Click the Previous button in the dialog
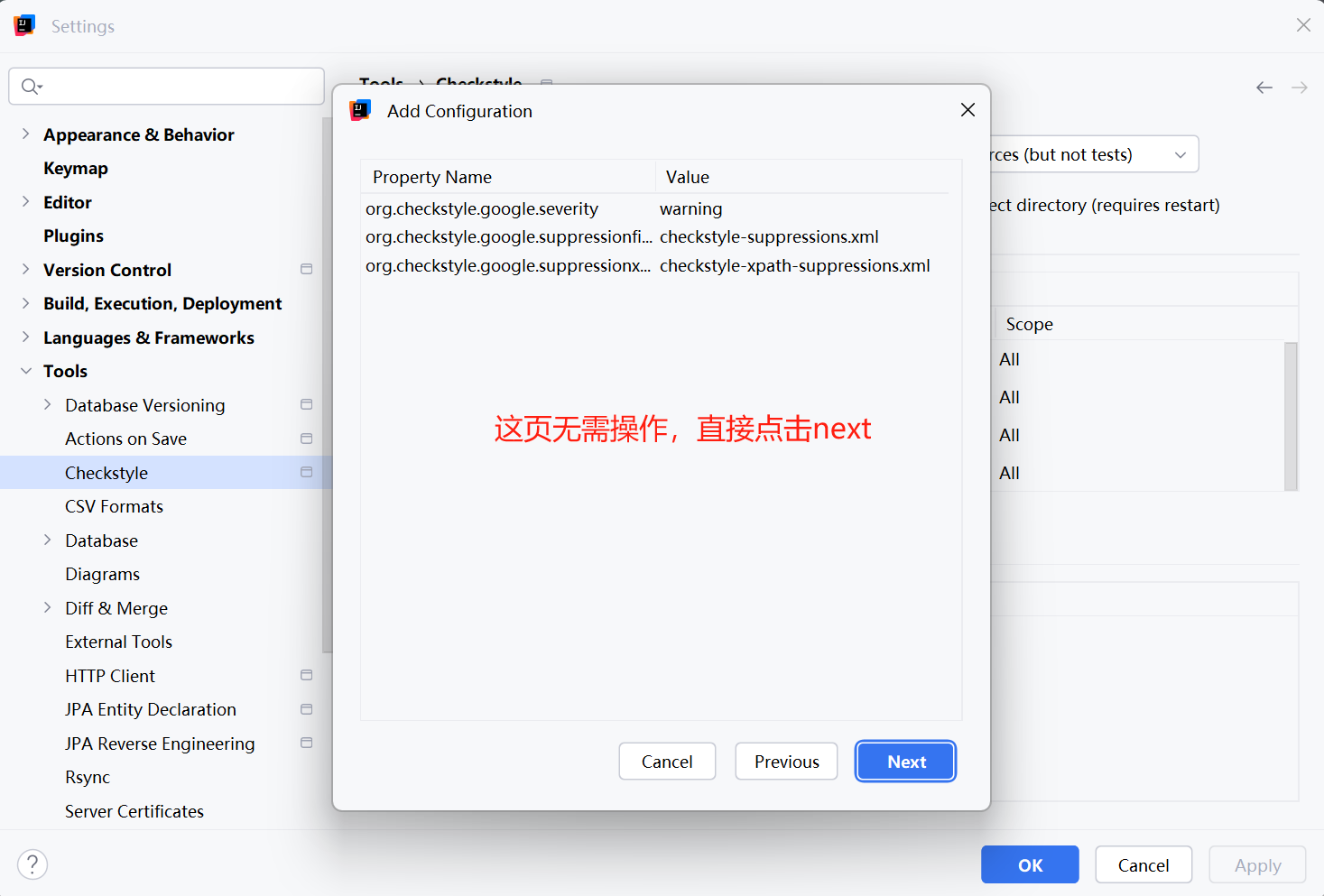Image resolution: width=1324 pixels, height=896 pixels. [x=786, y=762]
